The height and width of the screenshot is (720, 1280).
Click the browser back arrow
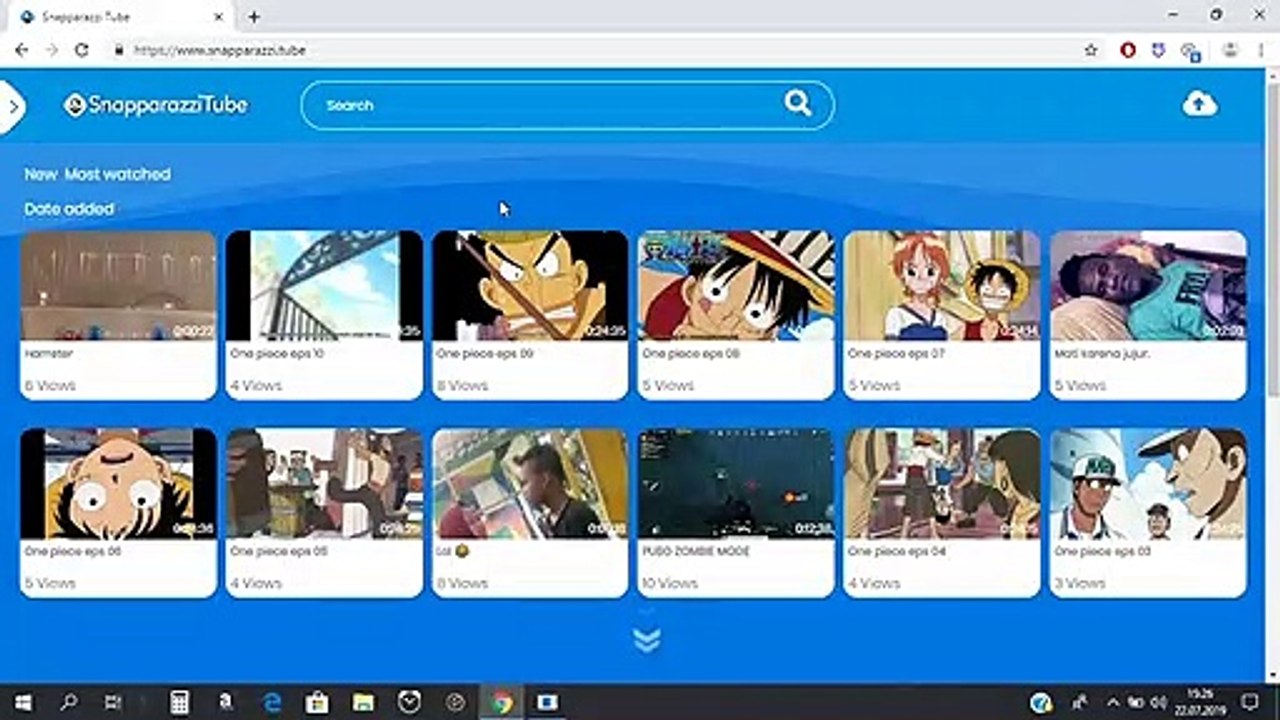22,50
